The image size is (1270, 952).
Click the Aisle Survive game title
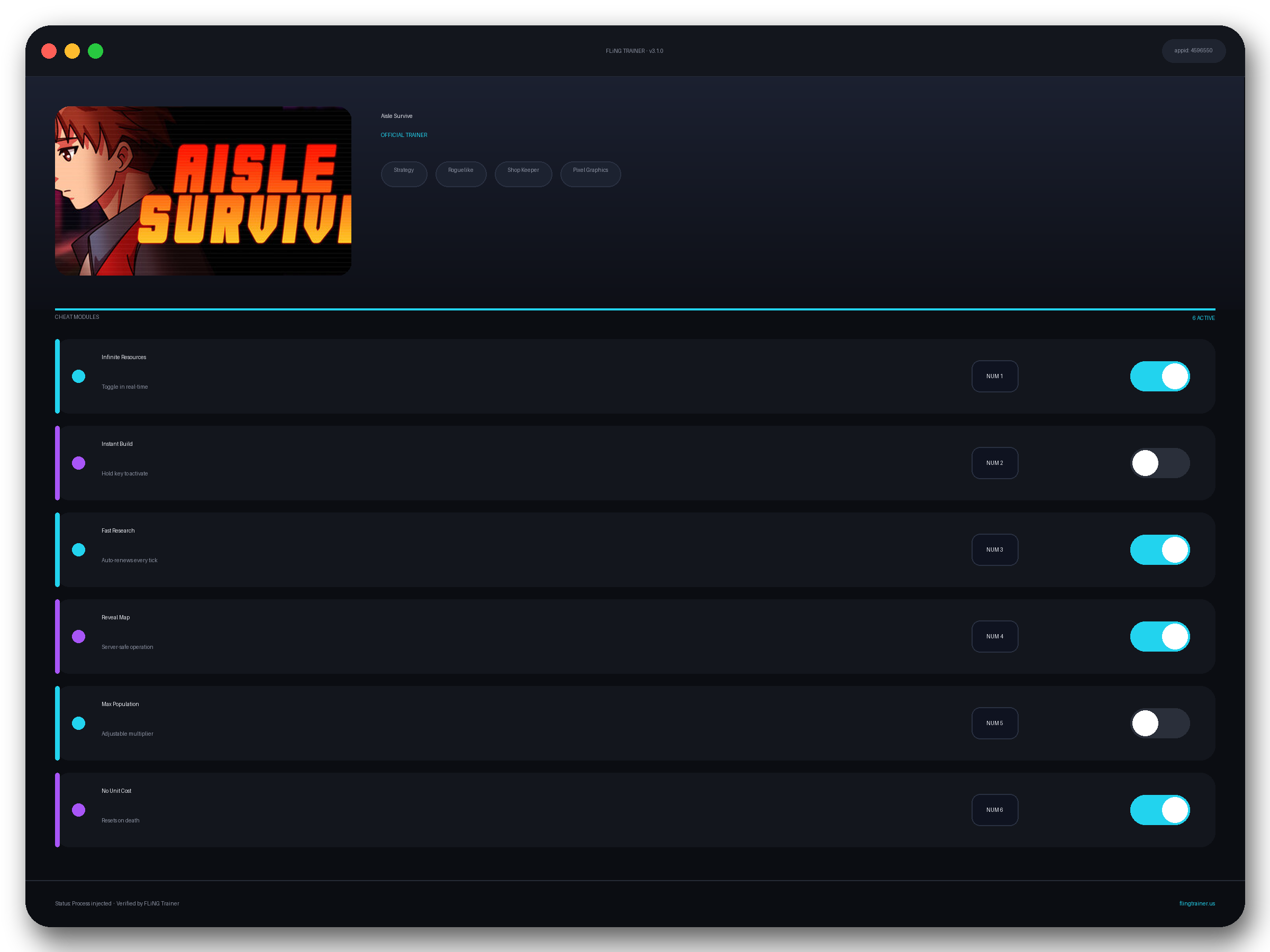tap(396, 116)
